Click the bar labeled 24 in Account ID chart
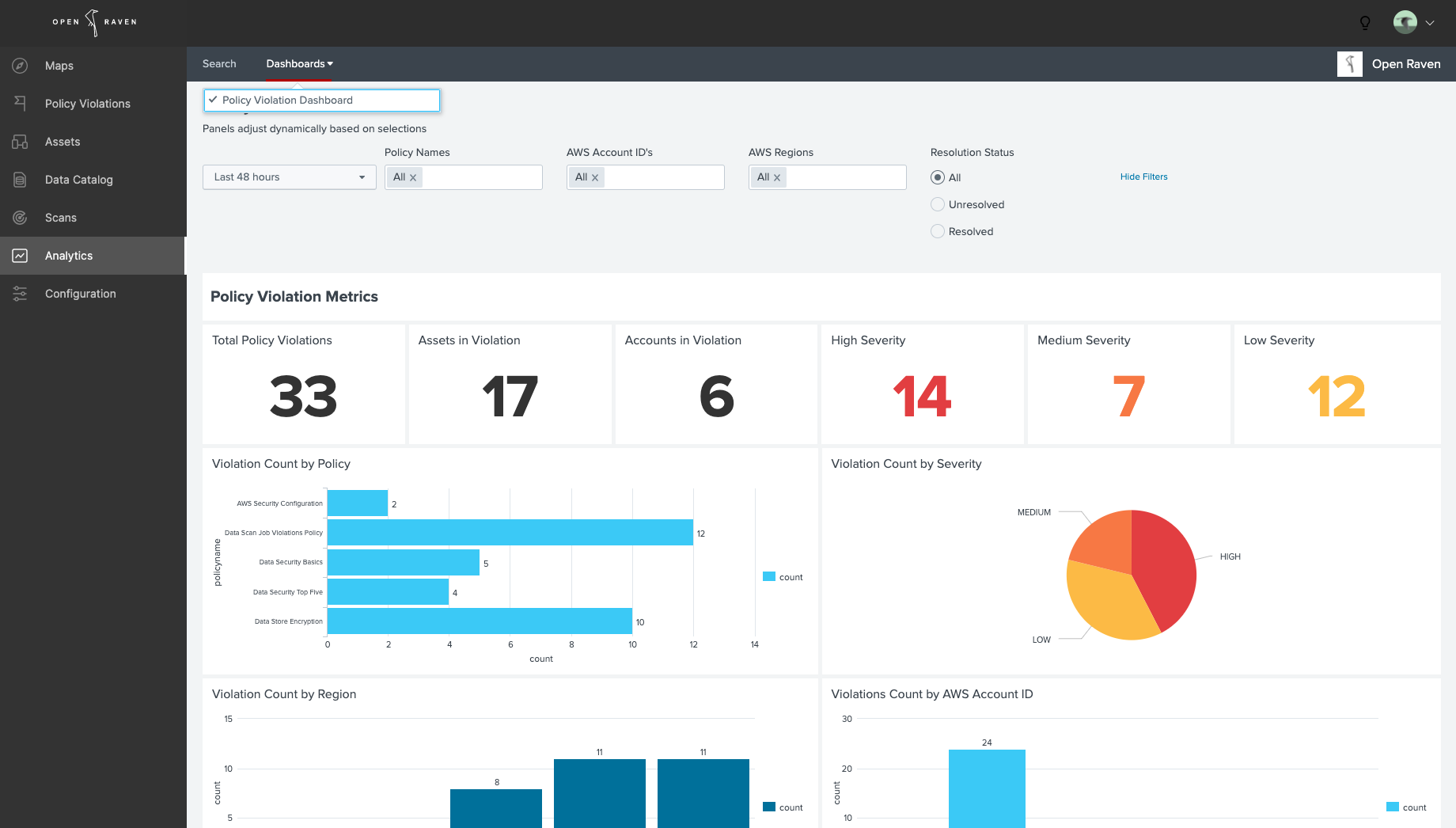Screen dimensions: 1456x828 point(987,788)
